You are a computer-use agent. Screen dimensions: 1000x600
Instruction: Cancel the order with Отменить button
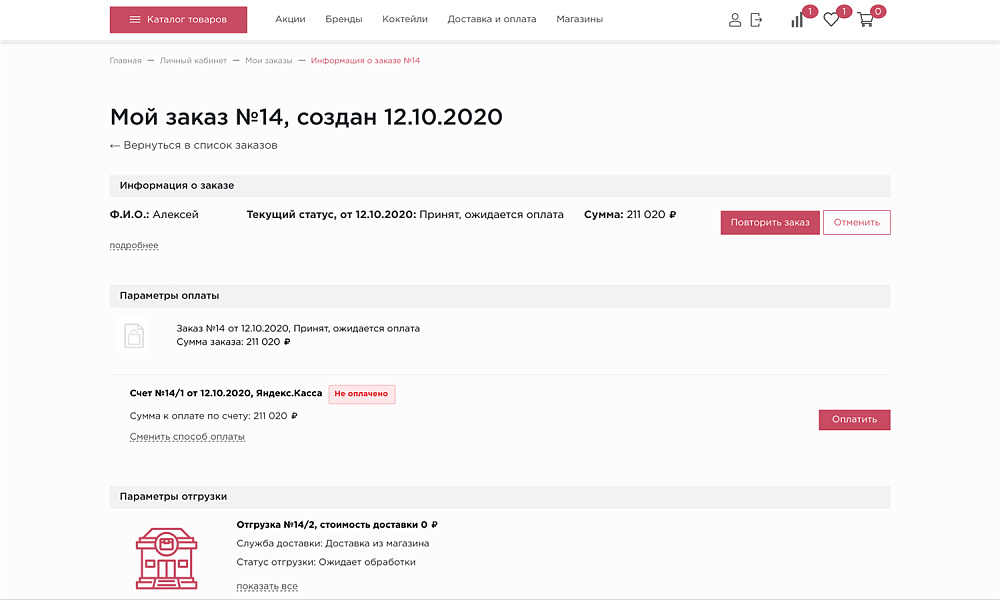(856, 222)
